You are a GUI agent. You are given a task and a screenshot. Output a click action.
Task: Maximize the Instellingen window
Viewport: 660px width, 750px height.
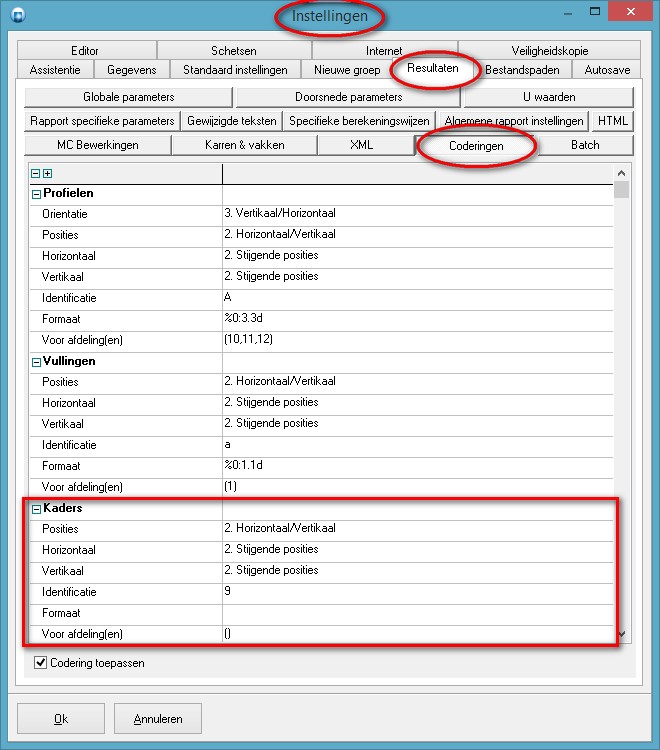tap(594, 12)
